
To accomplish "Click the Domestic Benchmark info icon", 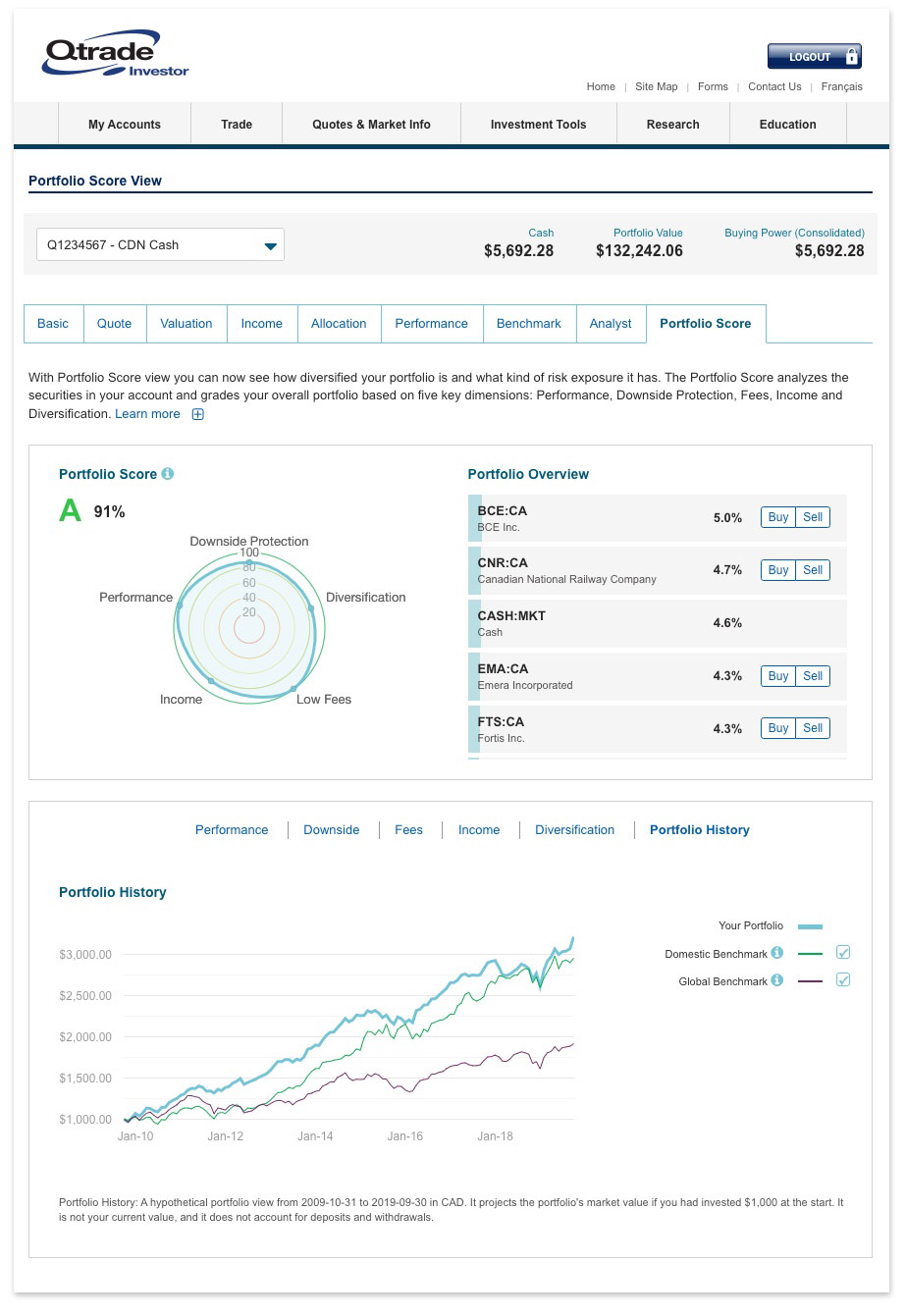I will 777,953.
